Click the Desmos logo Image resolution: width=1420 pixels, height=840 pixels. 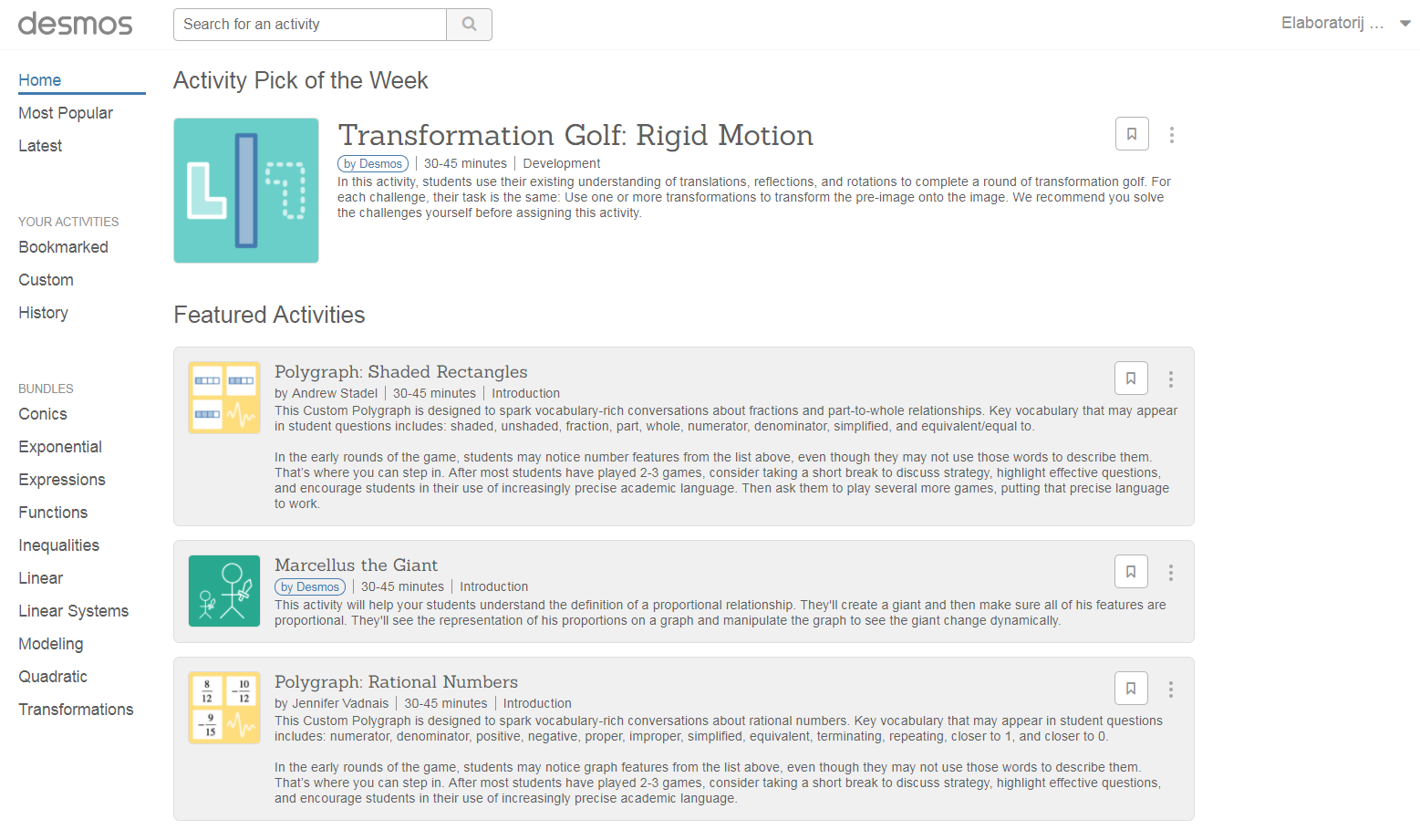[75, 24]
